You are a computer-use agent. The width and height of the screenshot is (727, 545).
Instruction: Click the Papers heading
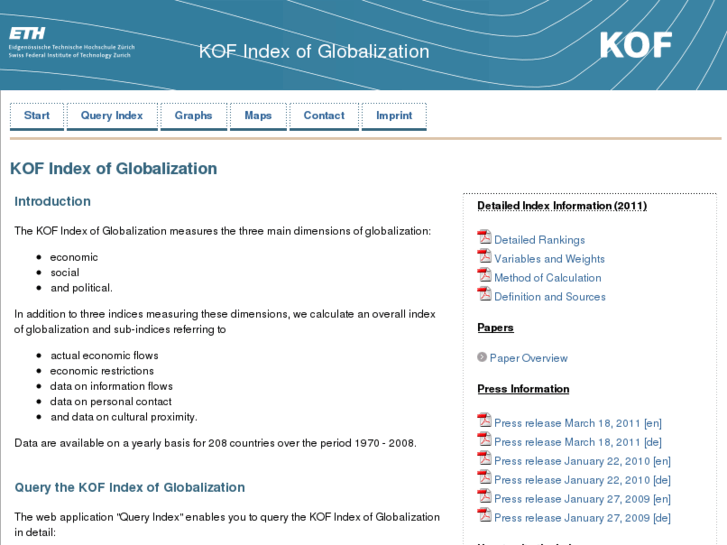(495, 327)
